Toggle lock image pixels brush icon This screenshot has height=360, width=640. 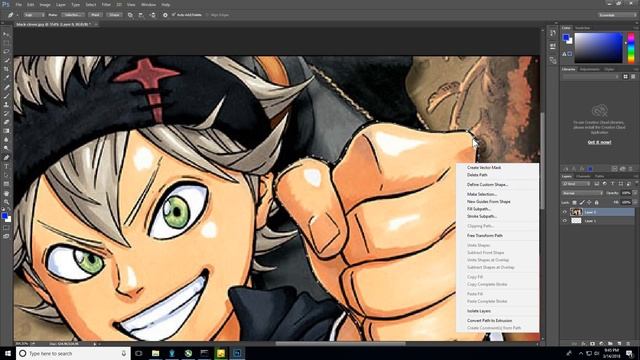[x=582, y=202]
